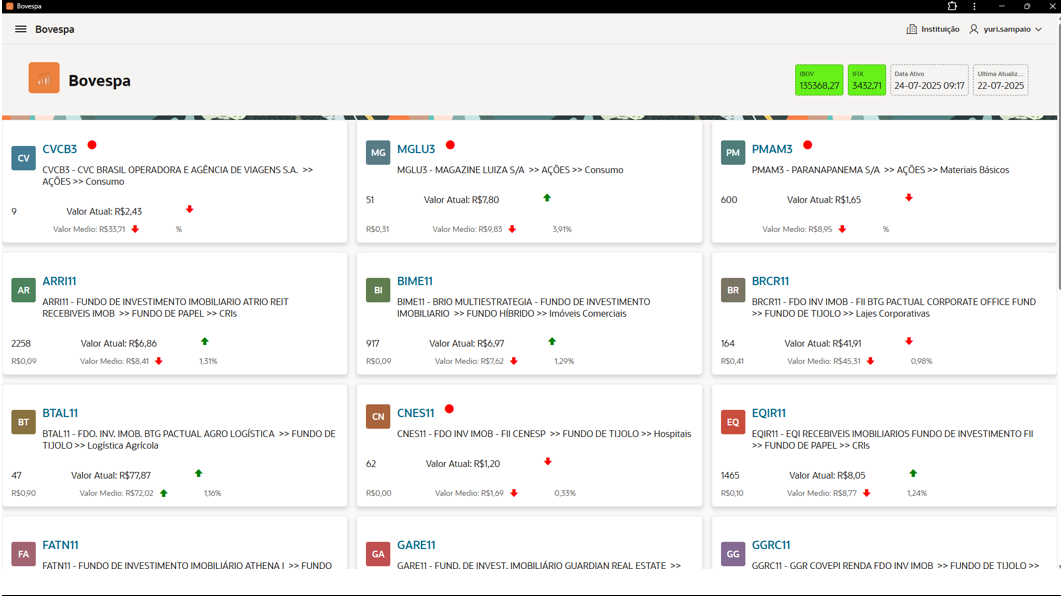Click the red alert dot beside MGLU3
The height and width of the screenshot is (596, 1061).
pyautogui.click(x=451, y=145)
